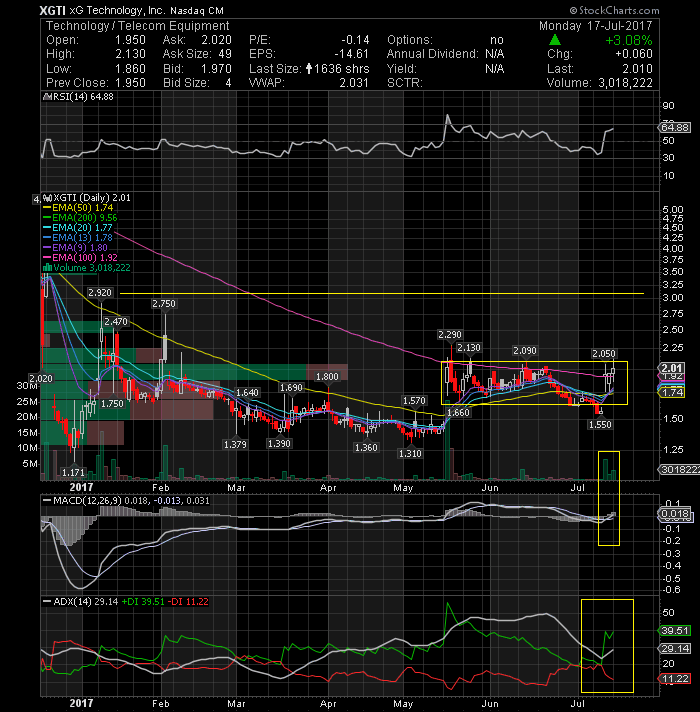Click the 1.750 price label

click(112, 404)
